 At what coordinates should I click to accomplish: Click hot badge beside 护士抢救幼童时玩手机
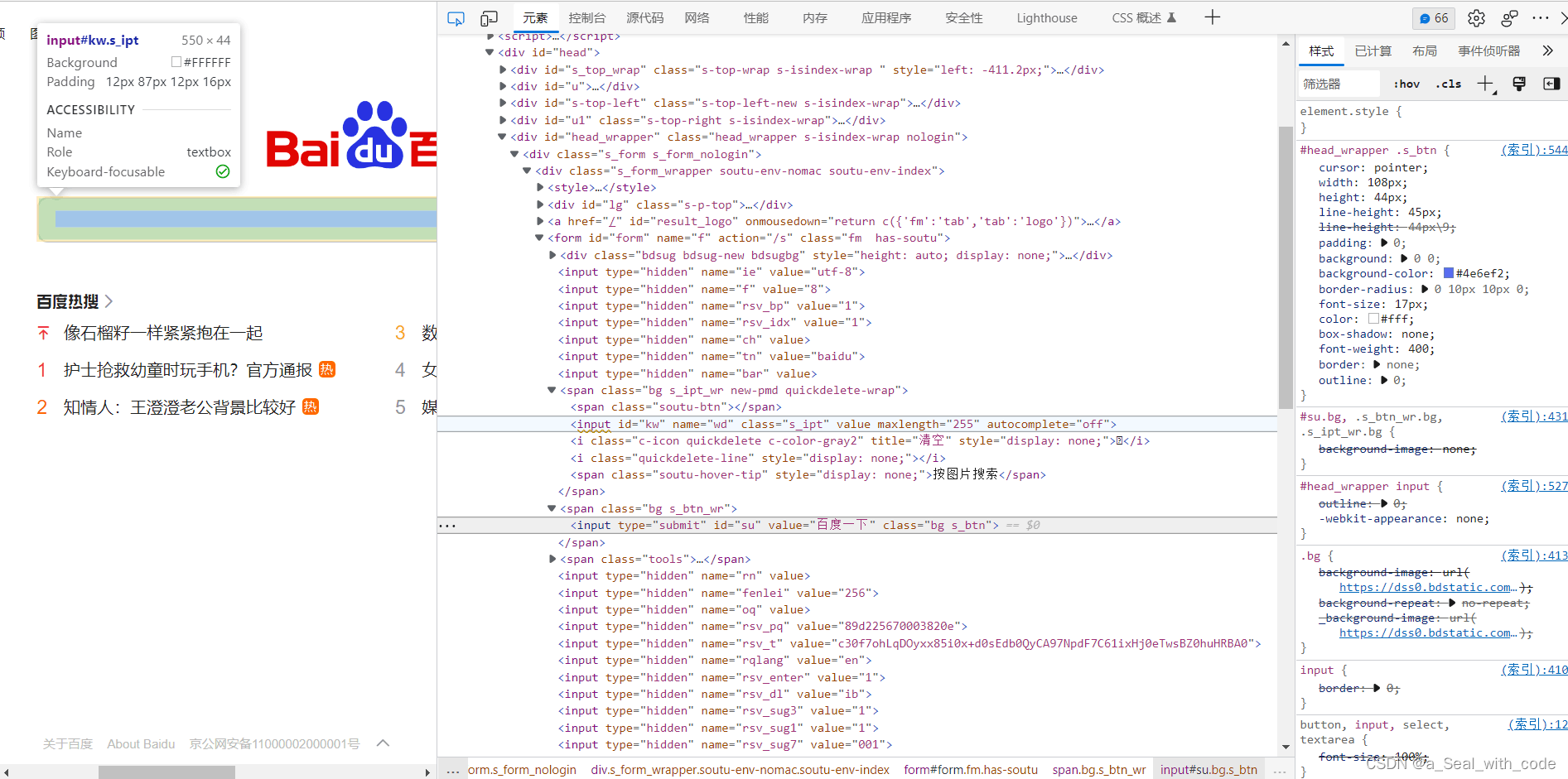pos(327,369)
